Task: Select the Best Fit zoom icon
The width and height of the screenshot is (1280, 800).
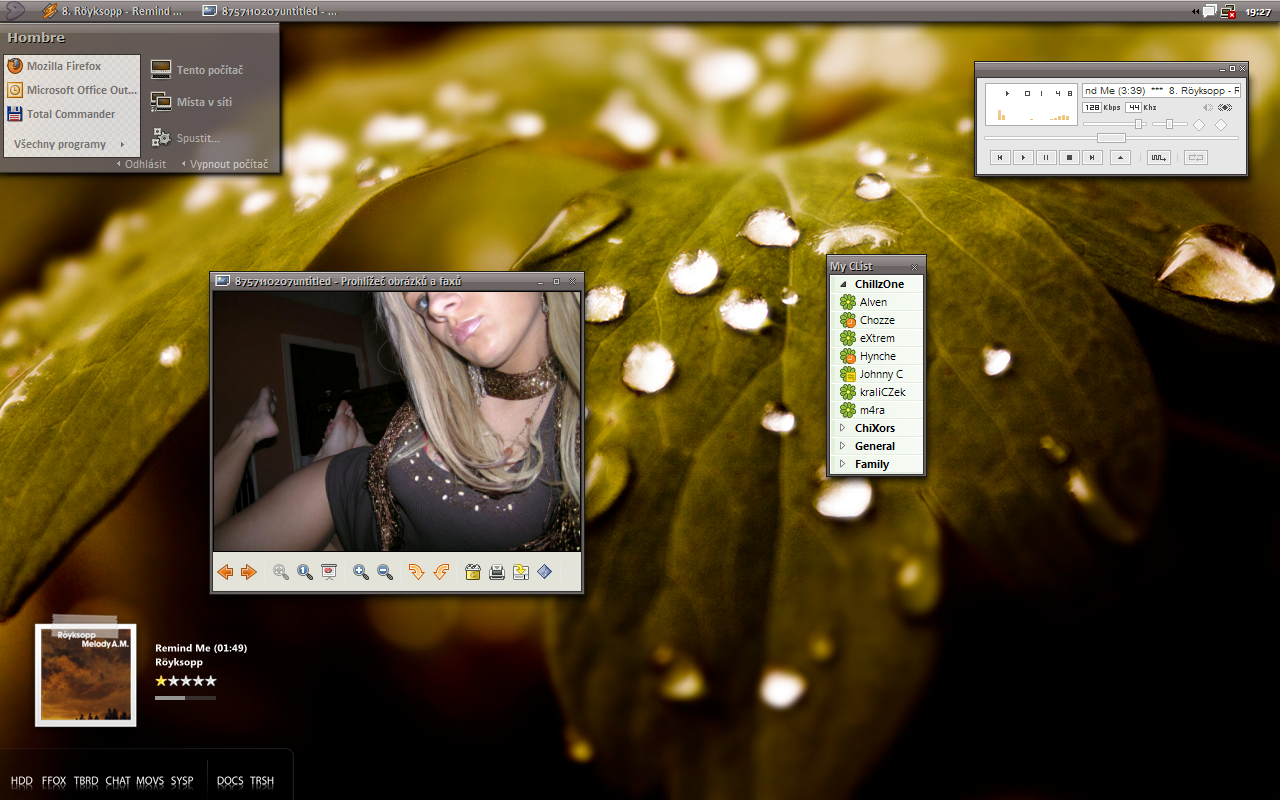Action: coord(281,572)
